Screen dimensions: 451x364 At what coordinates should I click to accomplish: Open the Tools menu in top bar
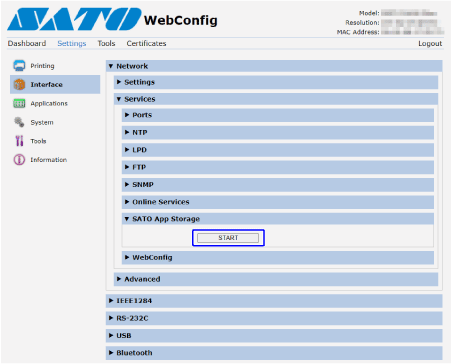pyautogui.click(x=106, y=43)
